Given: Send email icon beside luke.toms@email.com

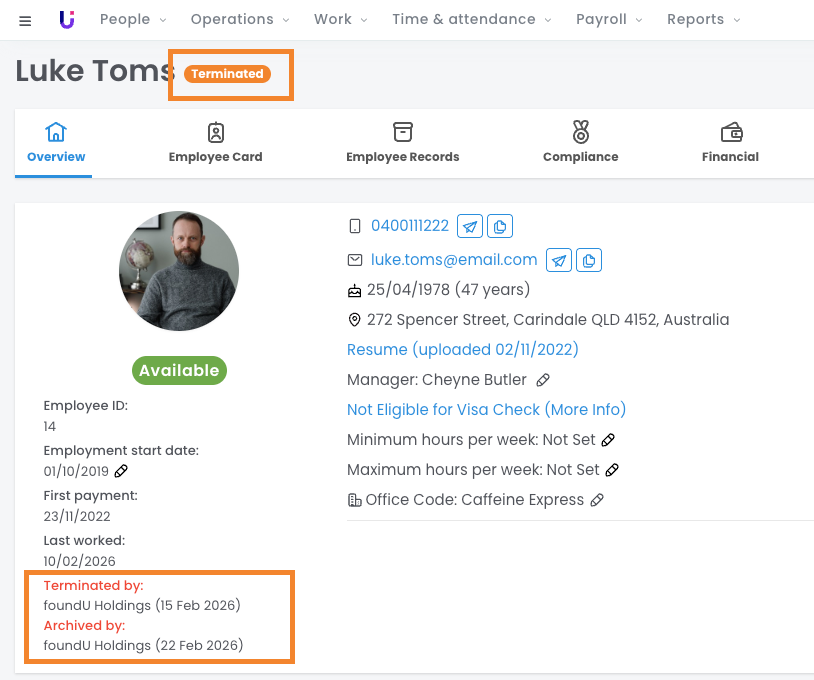Looking at the screenshot, I should (559, 261).
